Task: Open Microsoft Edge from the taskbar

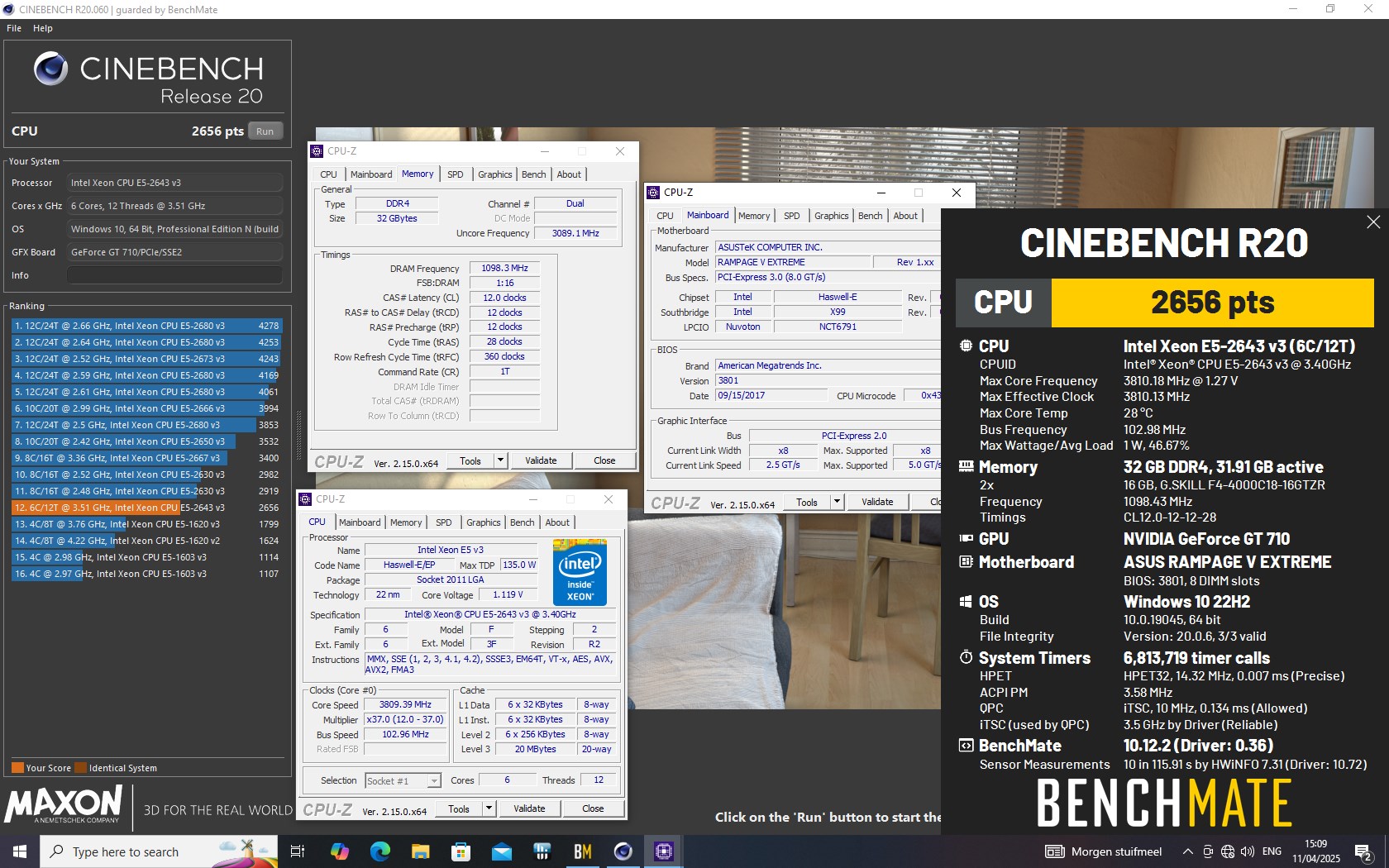Action: (379, 851)
